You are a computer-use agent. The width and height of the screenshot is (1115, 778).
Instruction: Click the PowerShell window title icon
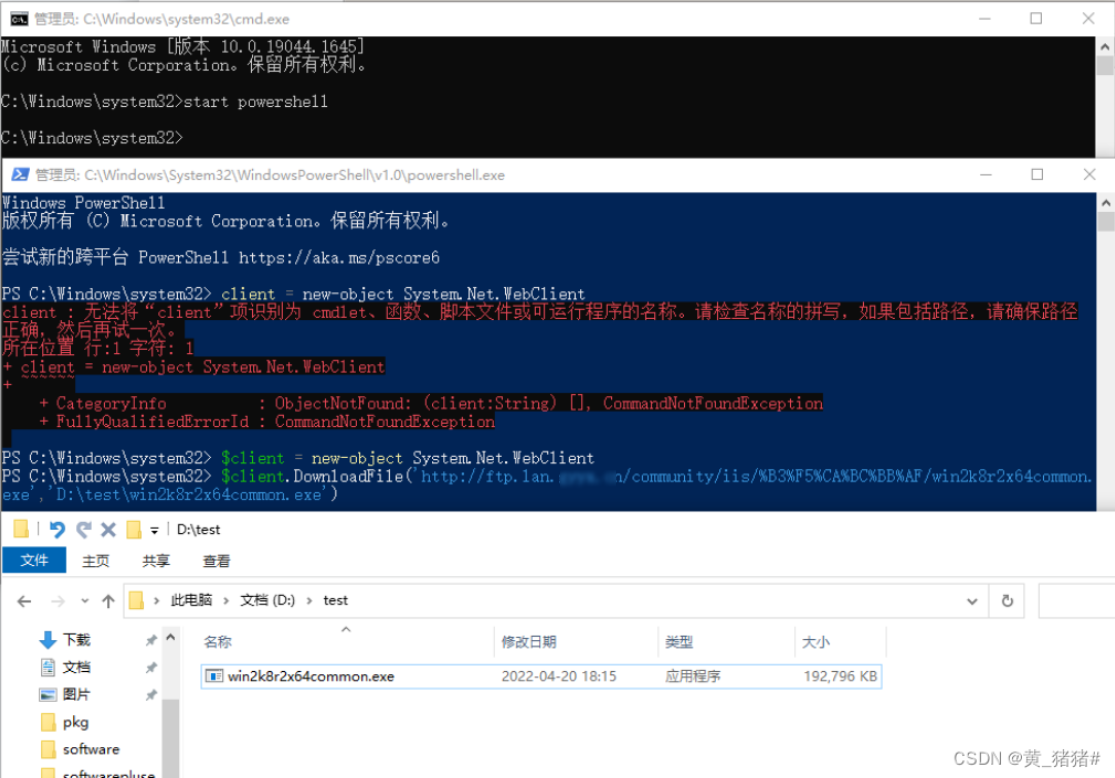[x=20, y=175]
